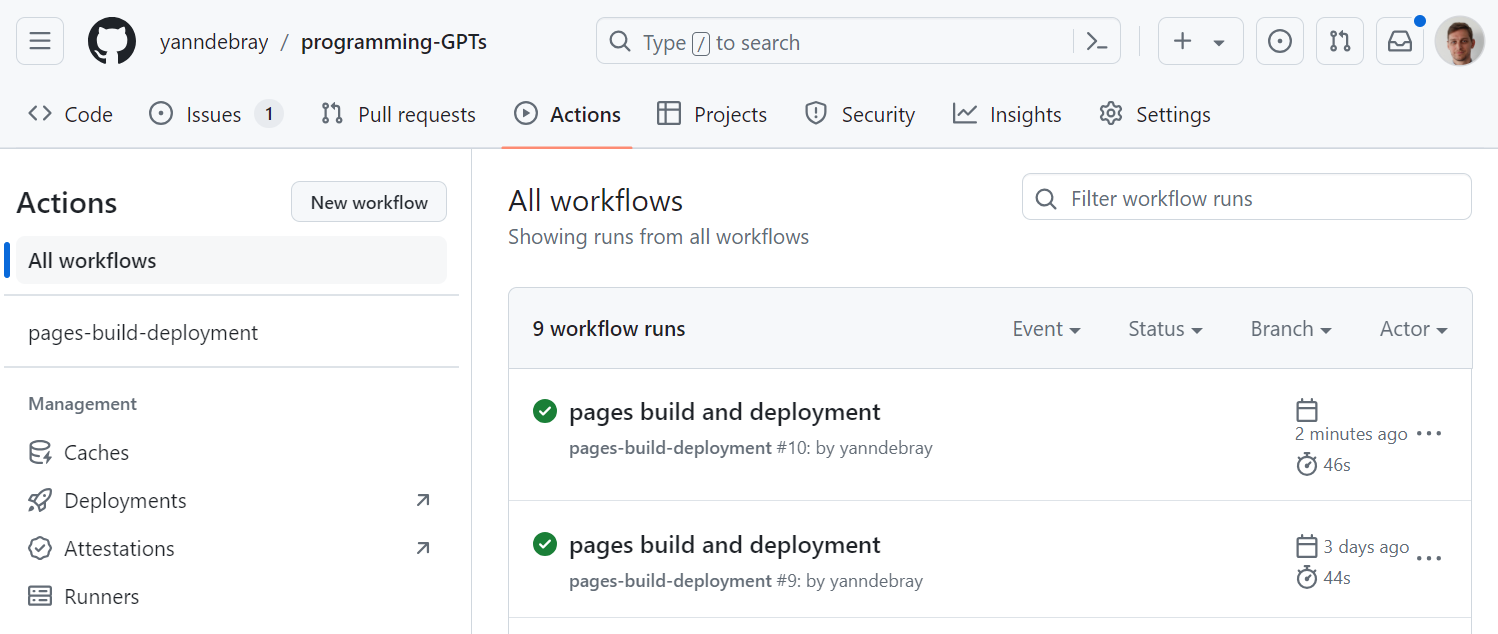Expand the create-new dropdown caret

[1219, 42]
